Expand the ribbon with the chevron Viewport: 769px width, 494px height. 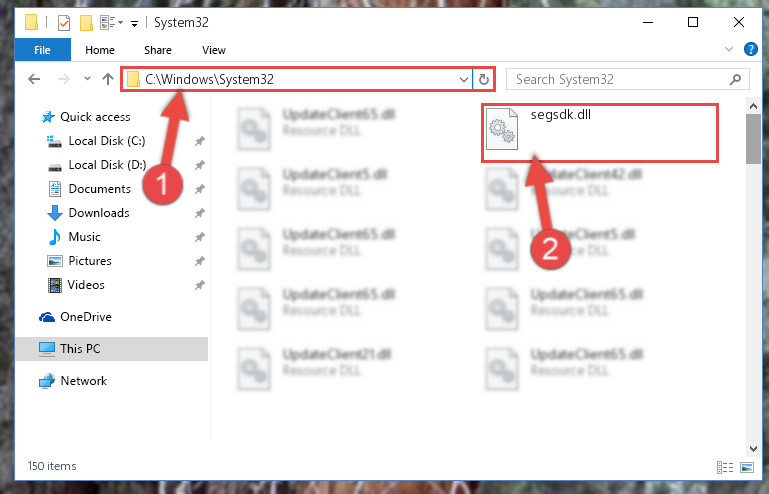click(x=729, y=49)
